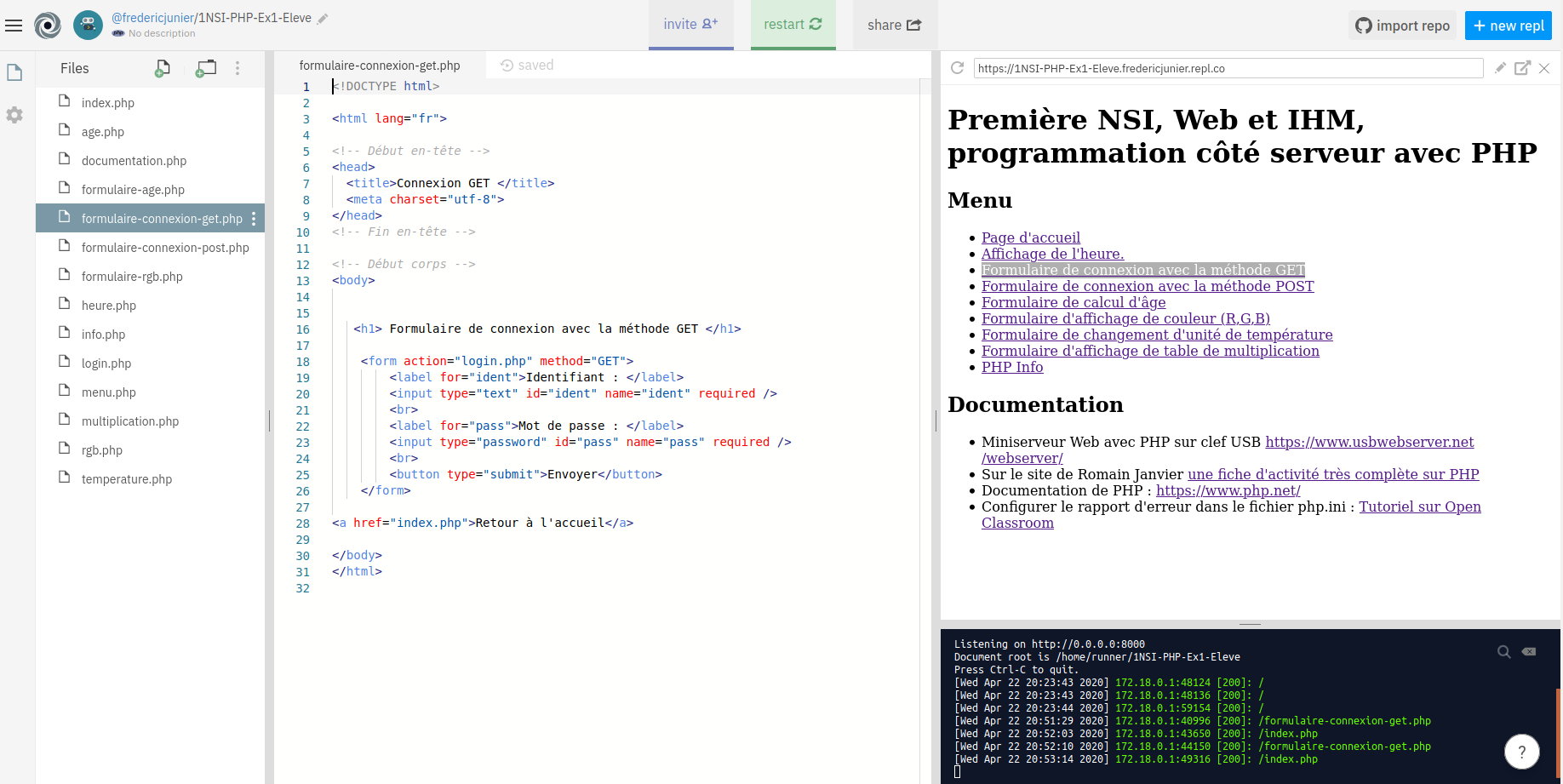This screenshot has height=784, width=1563.
Task: Create a new repl
Action: 1509,26
